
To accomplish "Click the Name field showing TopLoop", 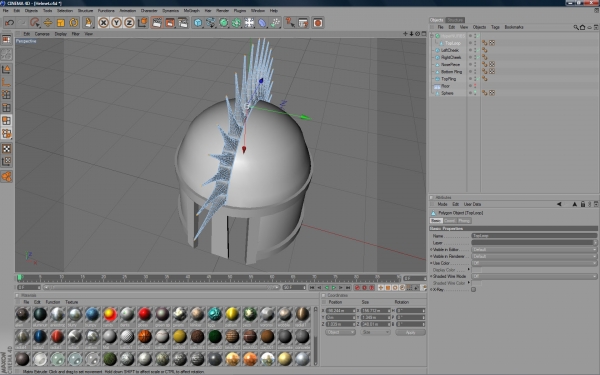I will (x=534, y=236).
